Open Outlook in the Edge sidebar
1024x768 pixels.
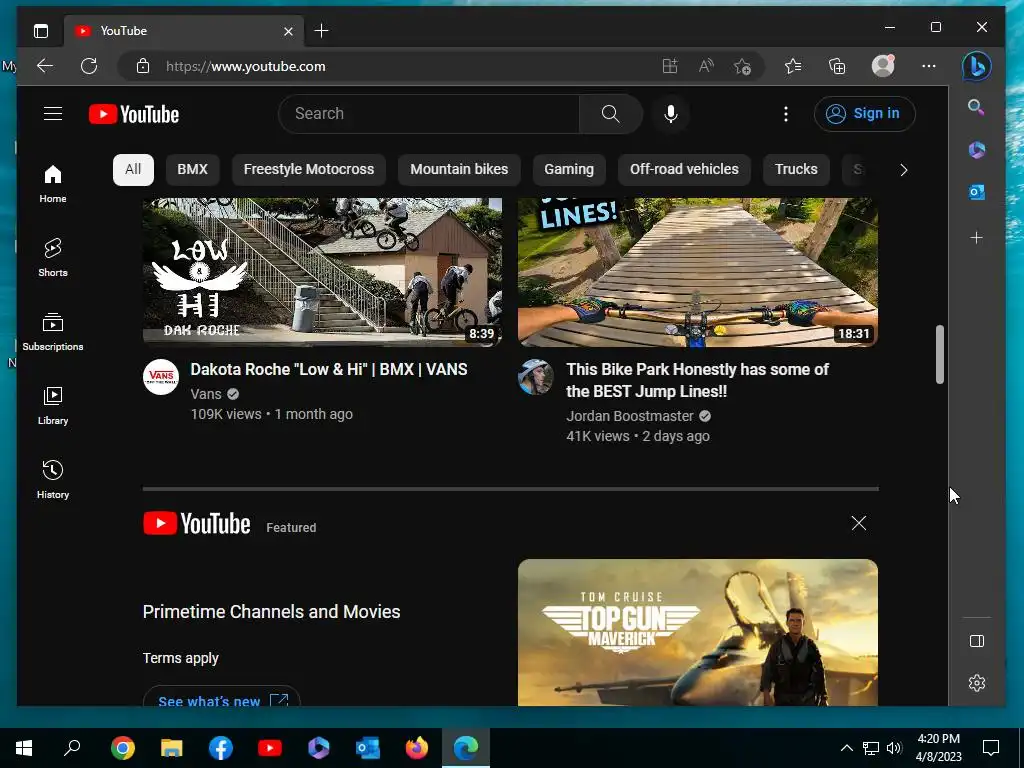pos(976,192)
